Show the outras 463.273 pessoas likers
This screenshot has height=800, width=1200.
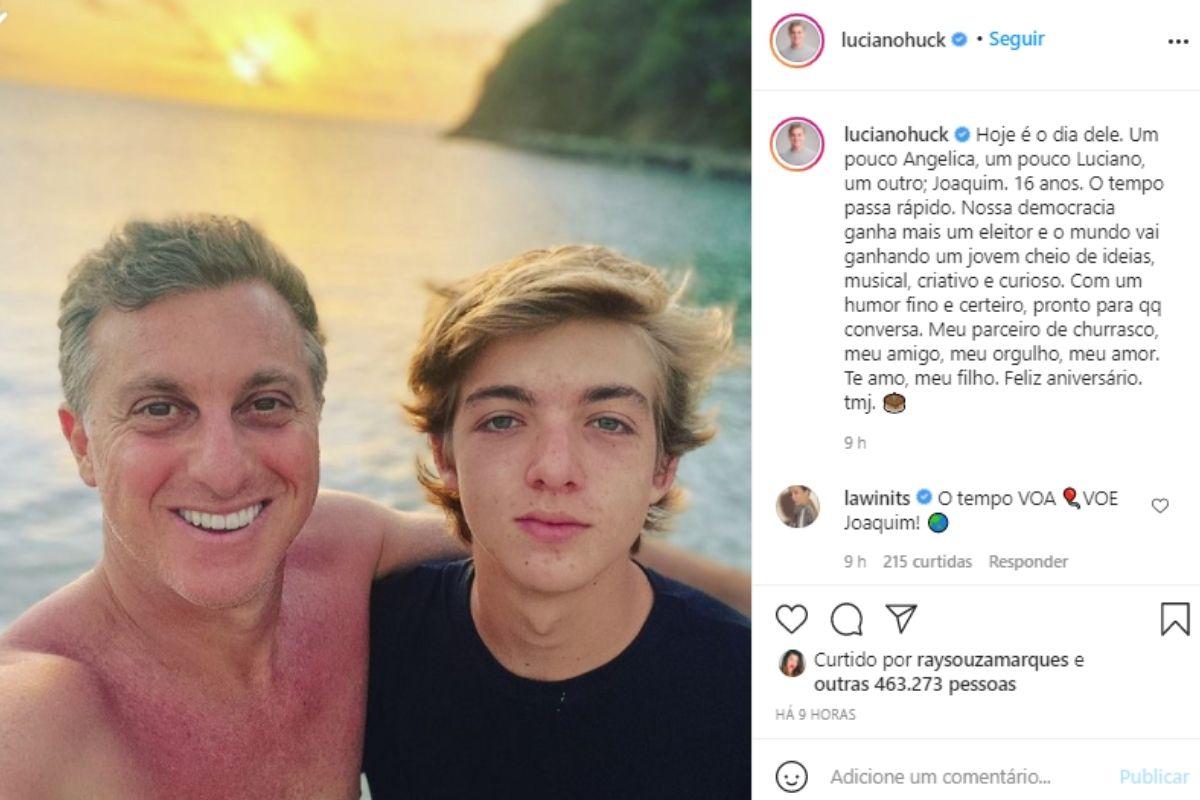[914, 685]
